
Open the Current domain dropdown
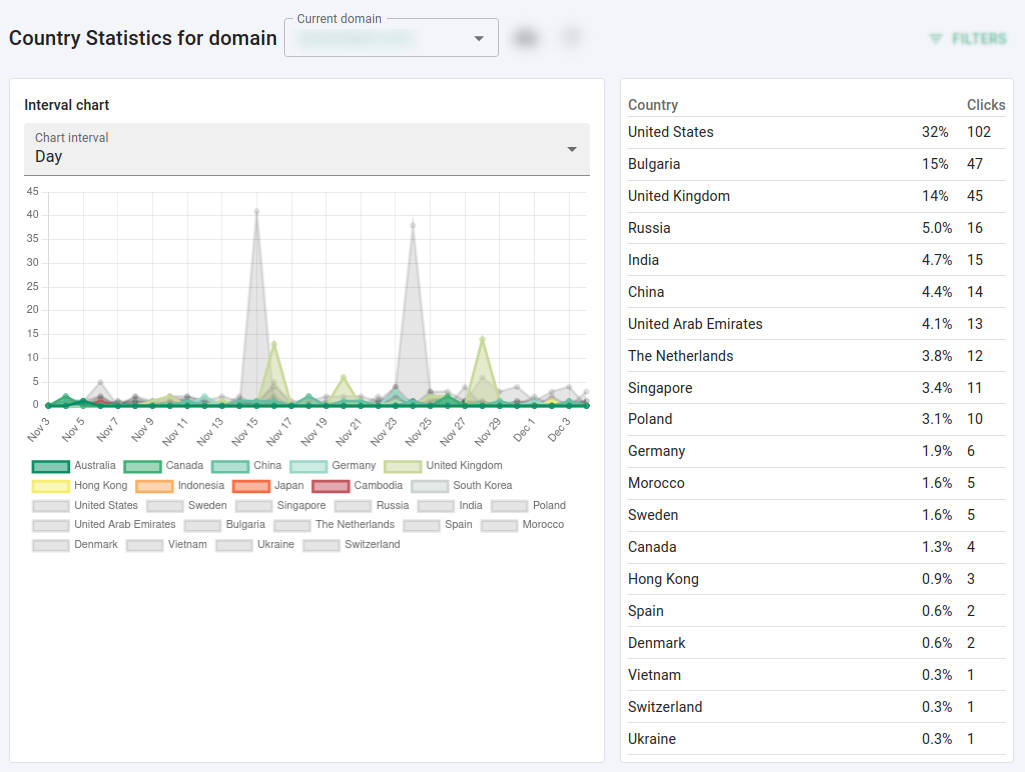tap(390, 37)
